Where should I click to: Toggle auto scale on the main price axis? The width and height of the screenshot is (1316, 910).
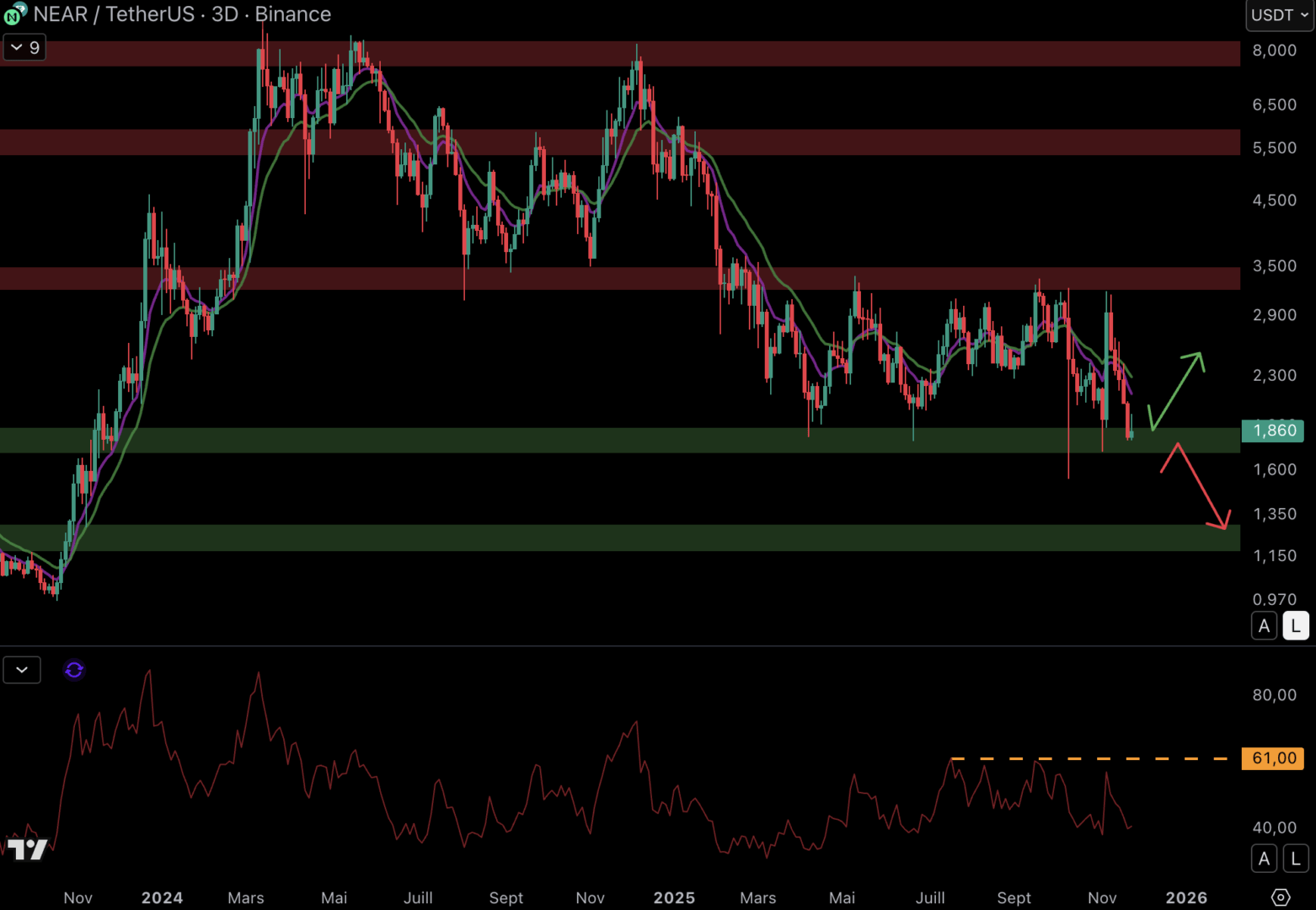(1264, 626)
